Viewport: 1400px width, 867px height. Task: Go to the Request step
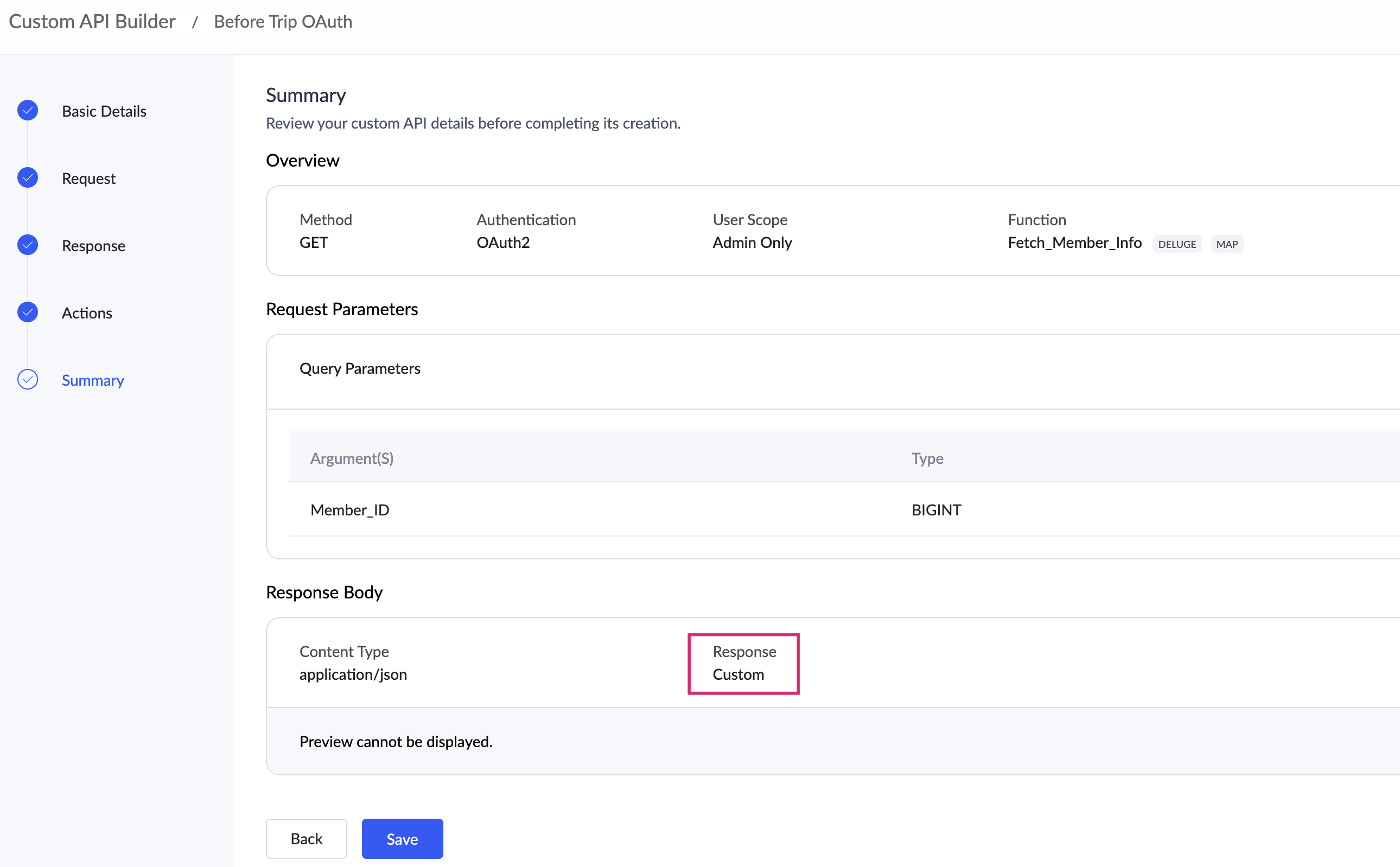[x=88, y=178]
